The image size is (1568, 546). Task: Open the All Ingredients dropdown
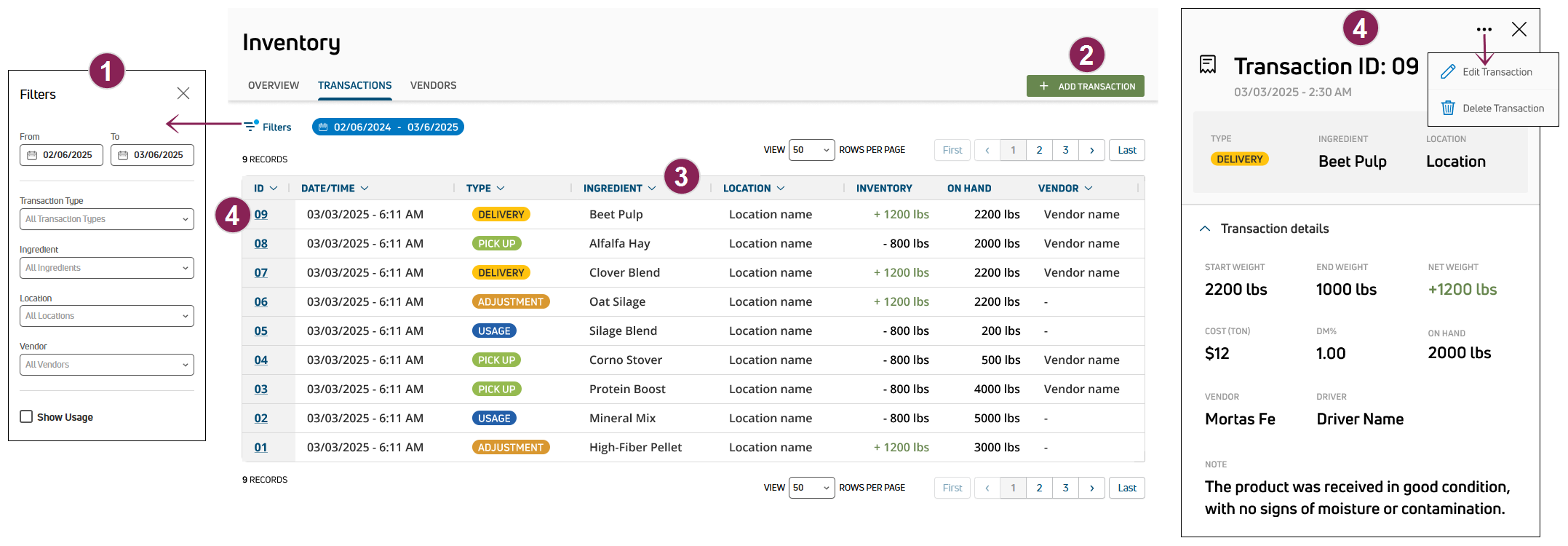click(x=106, y=268)
